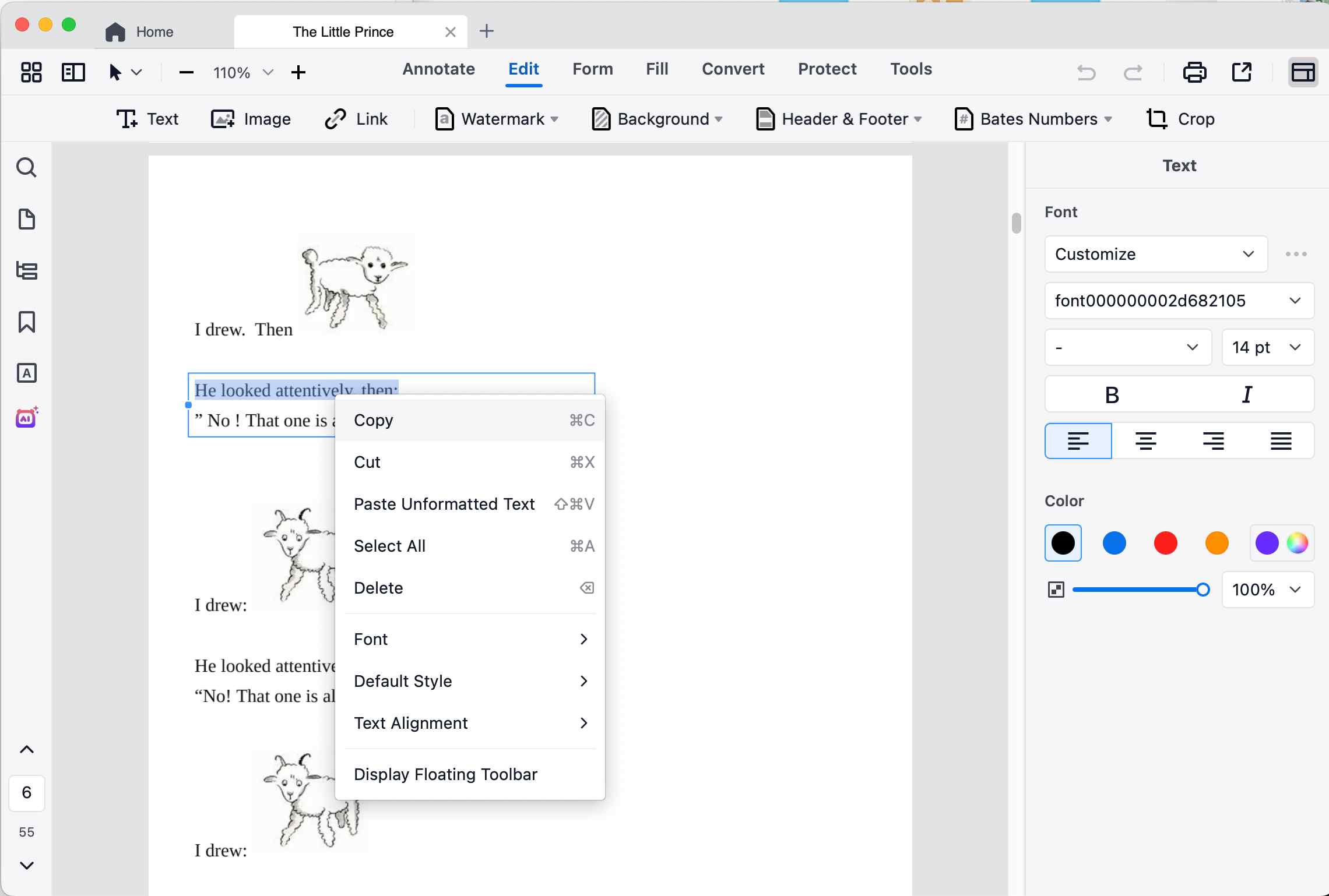Screen dimensions: 1329x896
Task: Click the zoom in plus icon
Action: coord(298,72)
